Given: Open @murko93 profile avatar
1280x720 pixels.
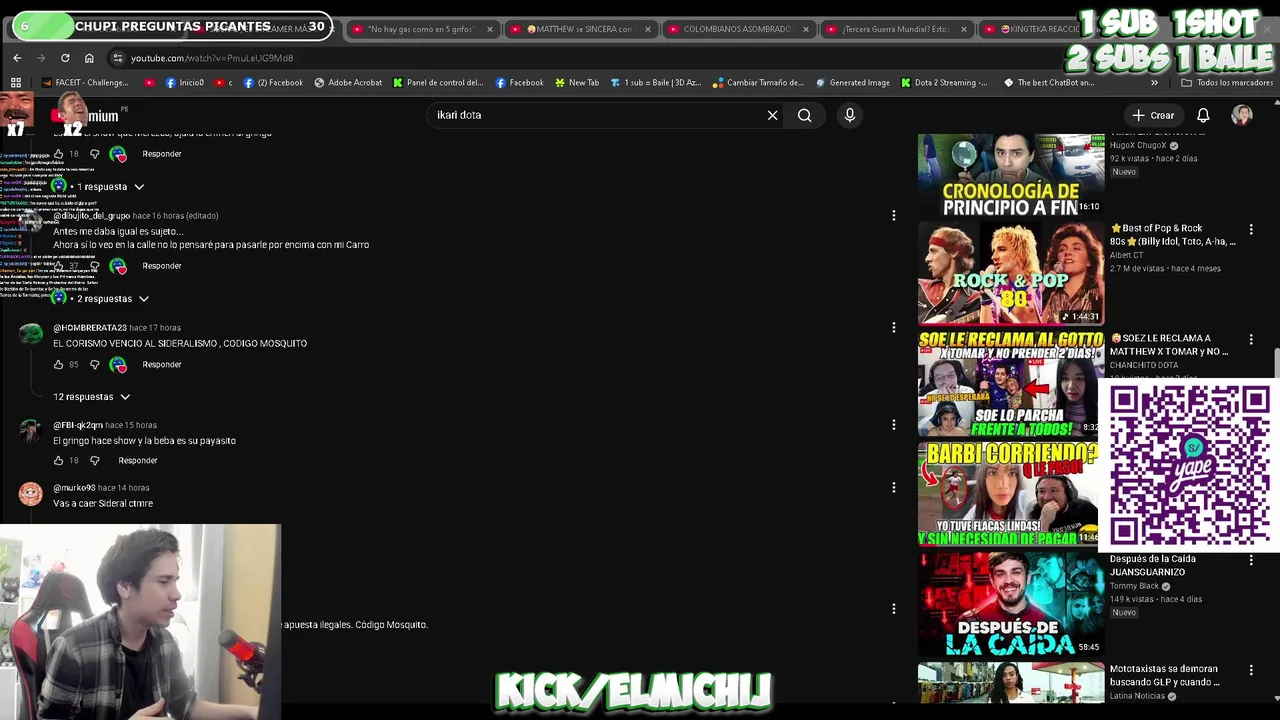Looking at the screenshot, I should [x=31, y=494].
